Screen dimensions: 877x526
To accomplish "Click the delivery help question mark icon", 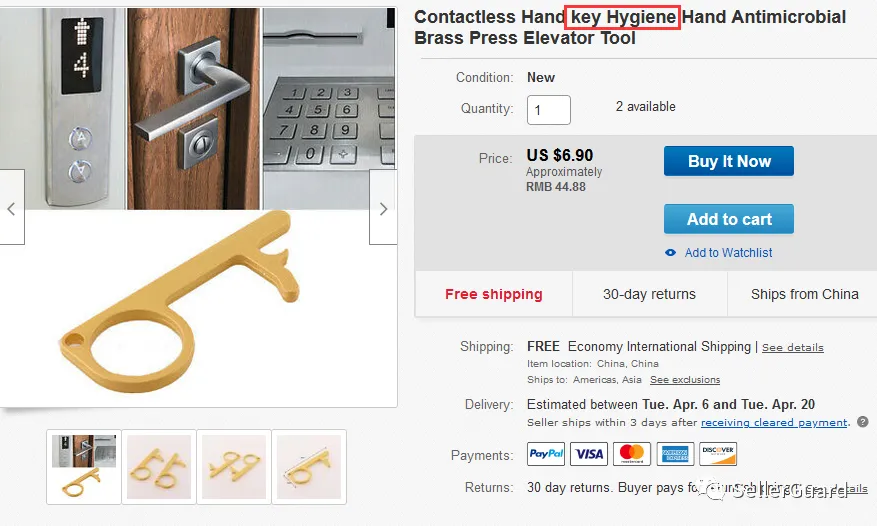I will coord(863,422).
